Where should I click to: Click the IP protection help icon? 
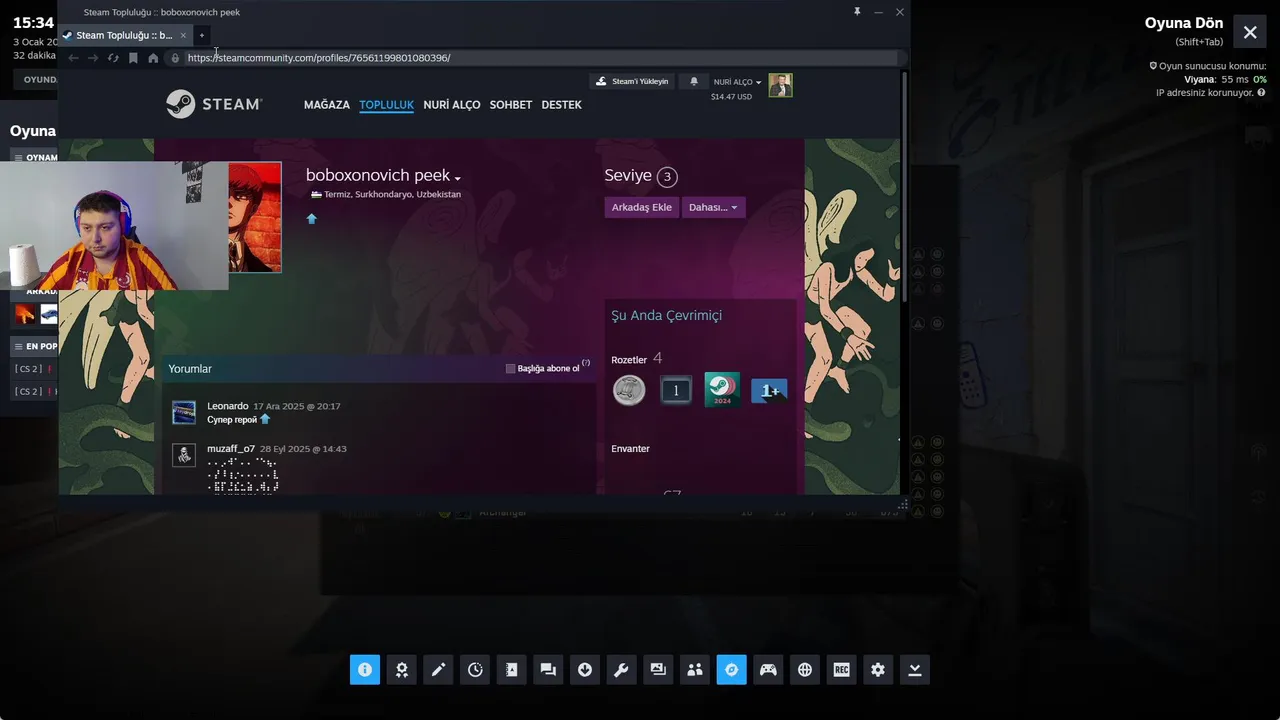(x=1262, y=93)
